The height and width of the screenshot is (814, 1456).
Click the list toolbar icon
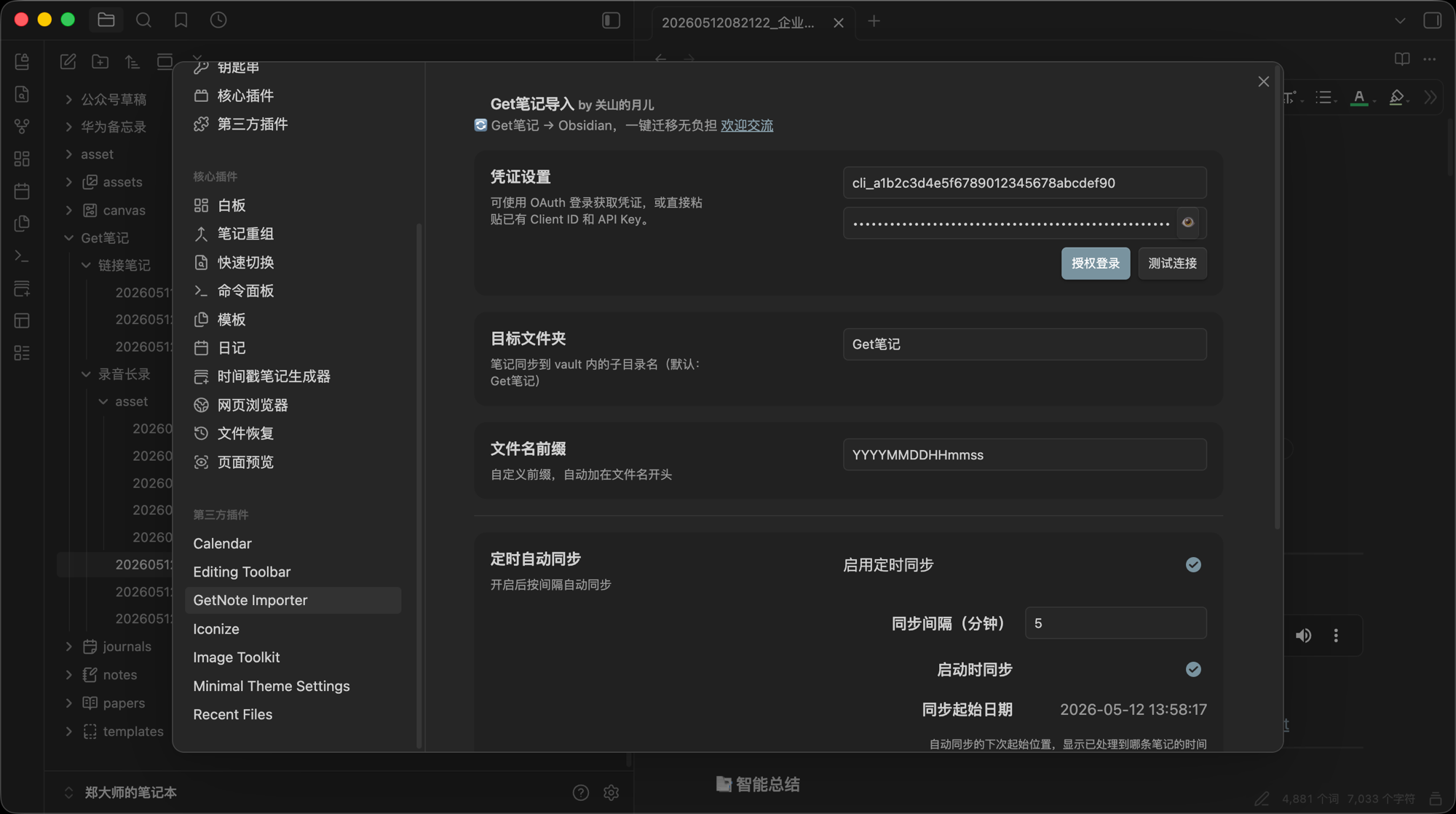point(1324,97)
